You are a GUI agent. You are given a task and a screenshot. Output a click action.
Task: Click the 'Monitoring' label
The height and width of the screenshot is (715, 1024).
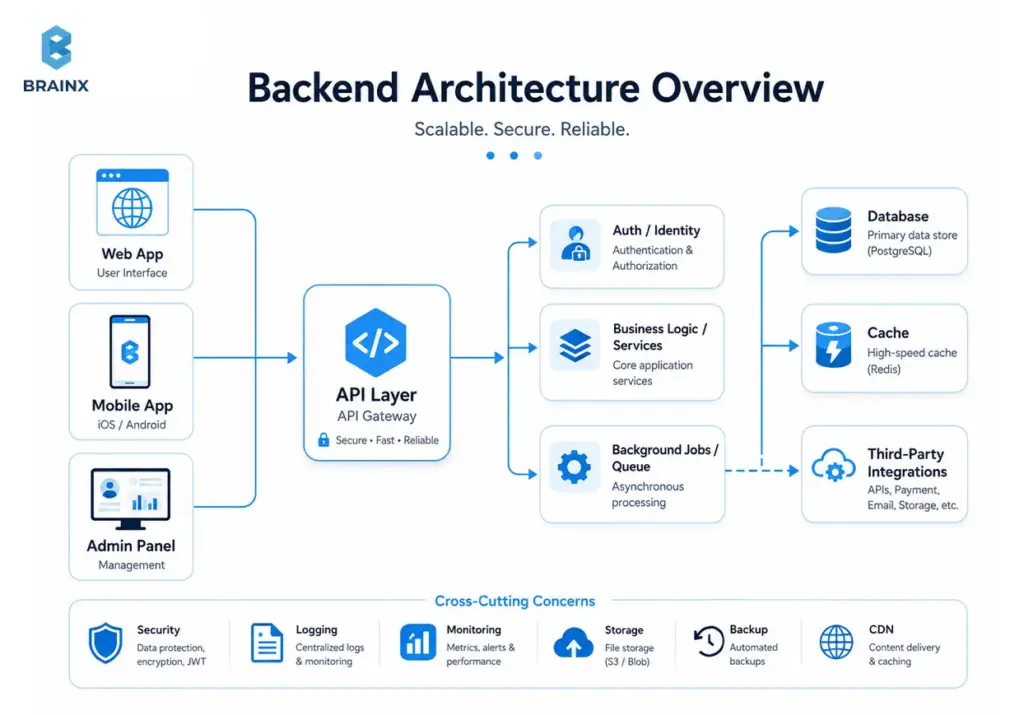(x=474, y=630)
